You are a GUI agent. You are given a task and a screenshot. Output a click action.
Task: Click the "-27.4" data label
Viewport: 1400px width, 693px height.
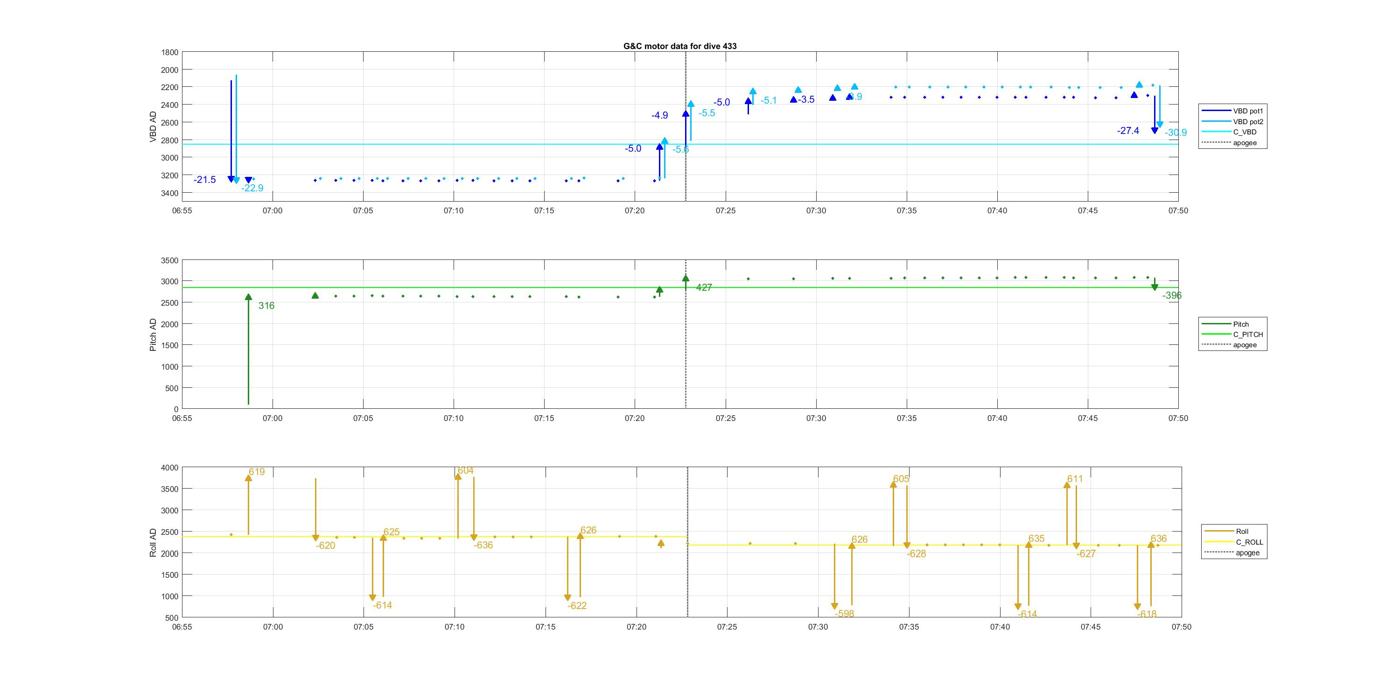[x=1128, y=131]
